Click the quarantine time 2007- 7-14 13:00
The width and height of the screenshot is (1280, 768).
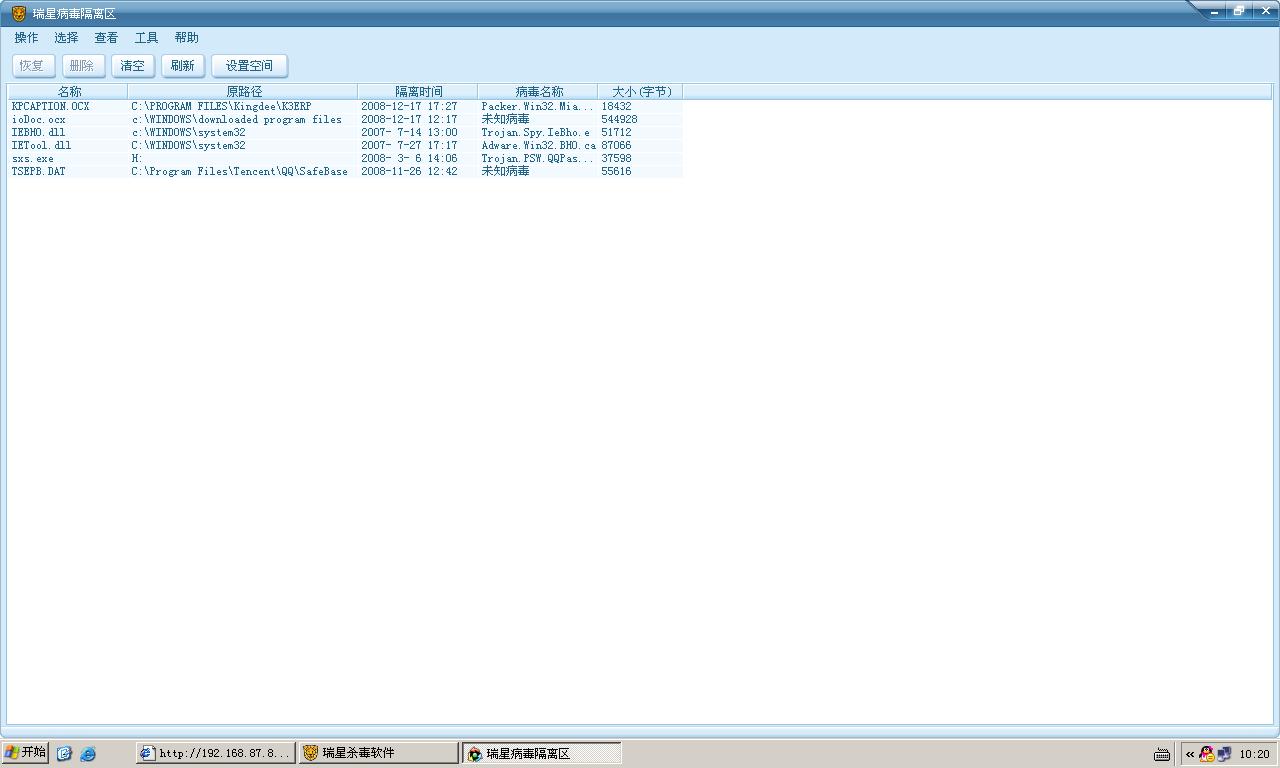coord(409,132)
